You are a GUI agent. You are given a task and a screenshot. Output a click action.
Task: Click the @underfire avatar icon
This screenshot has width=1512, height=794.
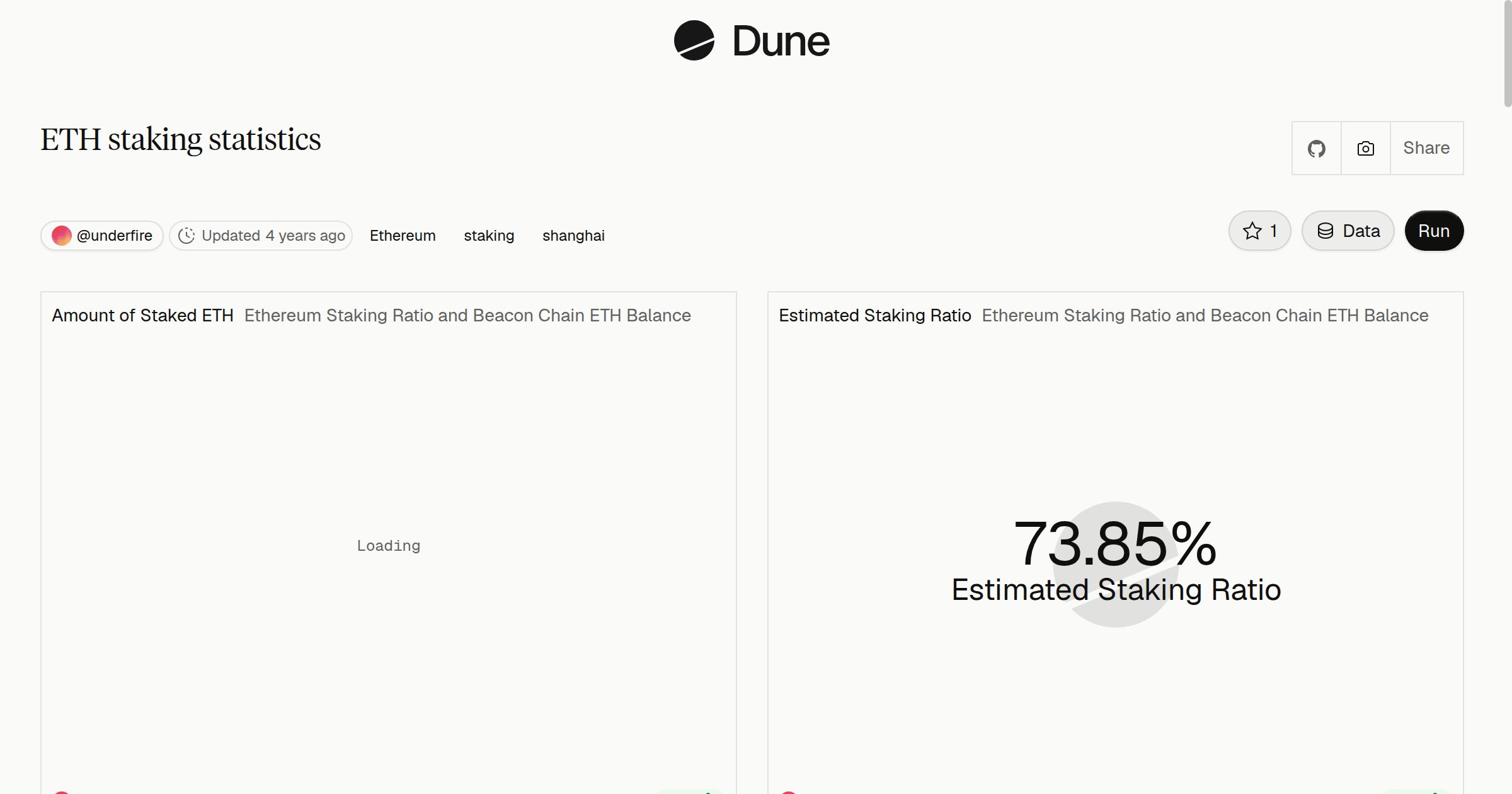pyautogui.click(x=62, y=236)
